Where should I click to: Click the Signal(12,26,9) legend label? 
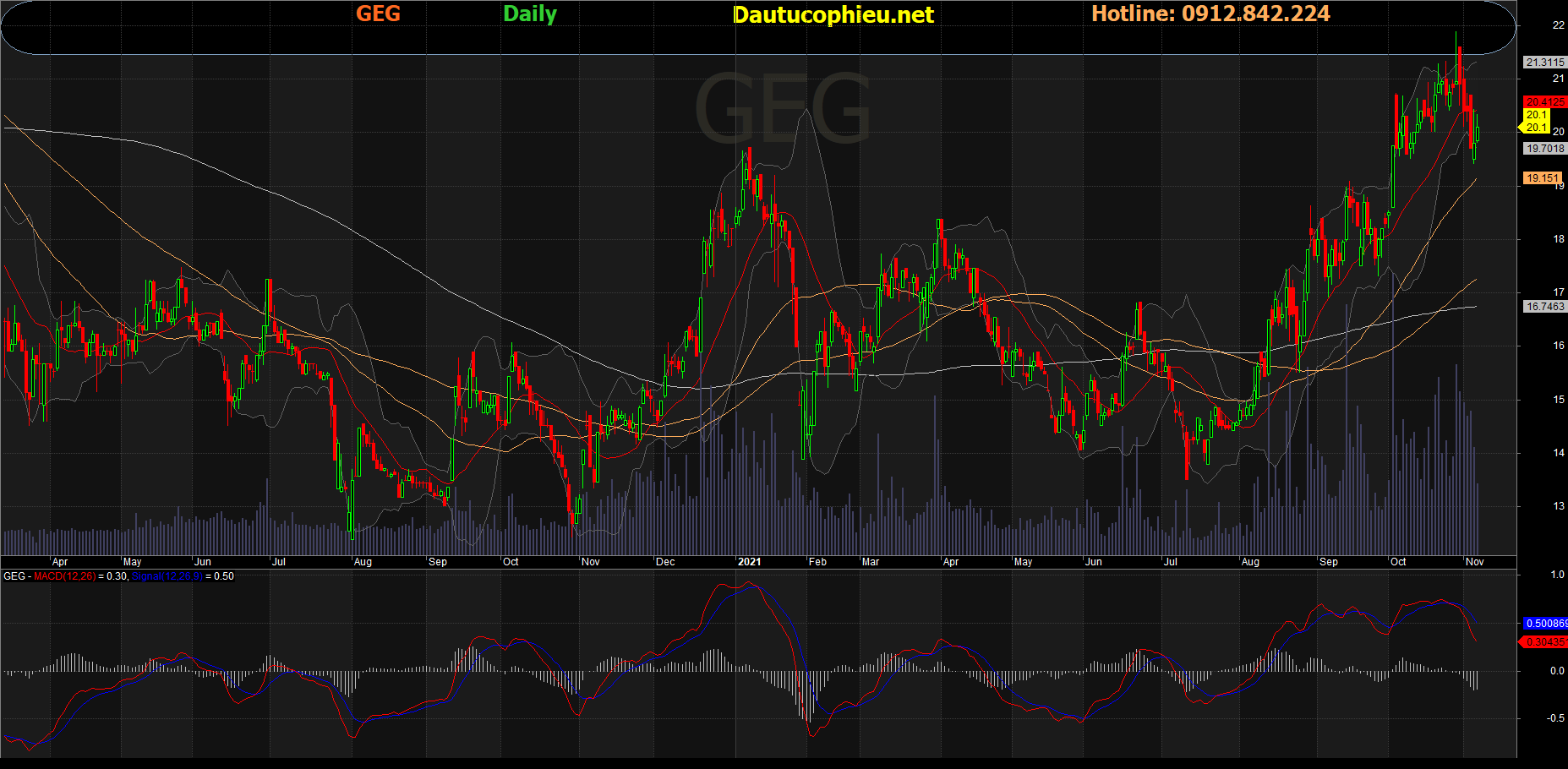167,576
